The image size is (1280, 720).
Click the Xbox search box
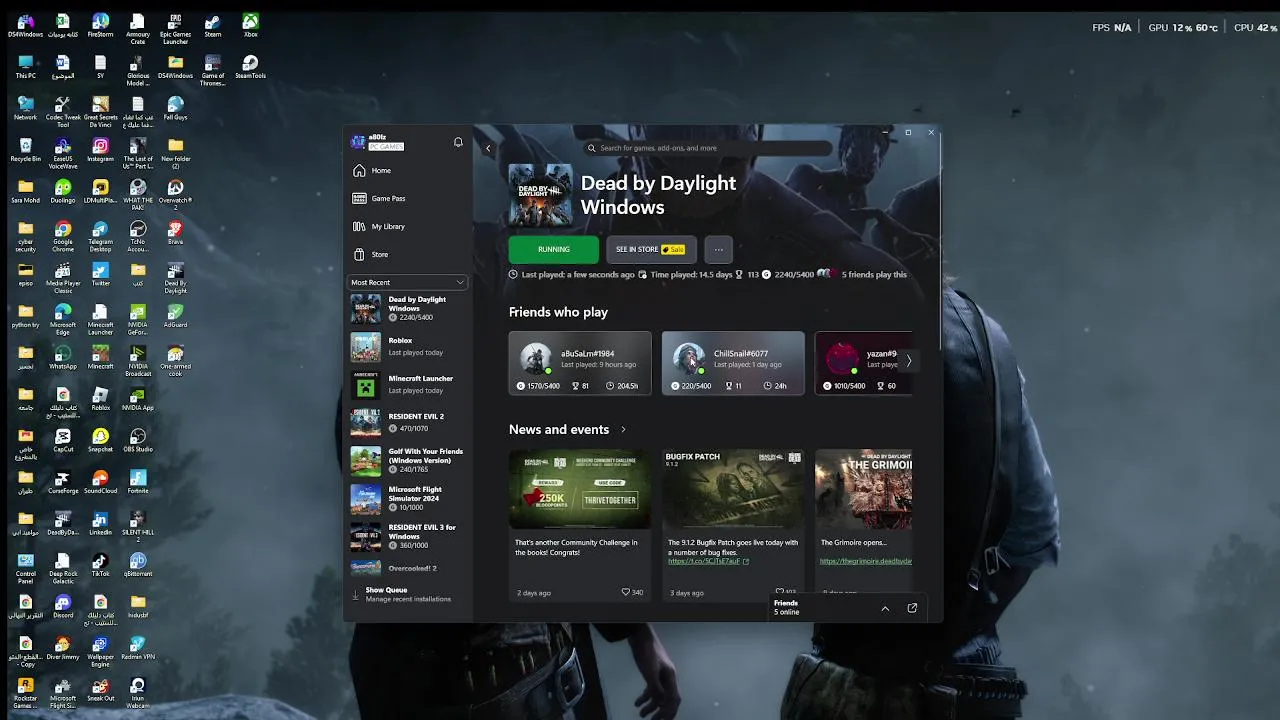[707, 148]
